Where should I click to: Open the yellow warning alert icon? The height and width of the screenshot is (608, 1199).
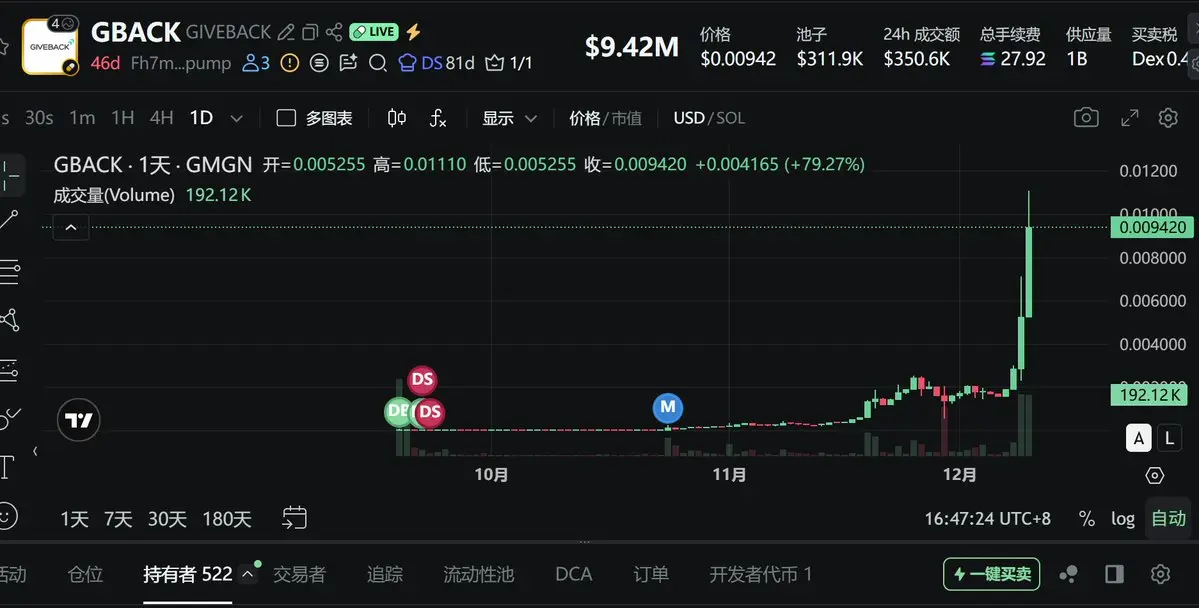point(290,63)
